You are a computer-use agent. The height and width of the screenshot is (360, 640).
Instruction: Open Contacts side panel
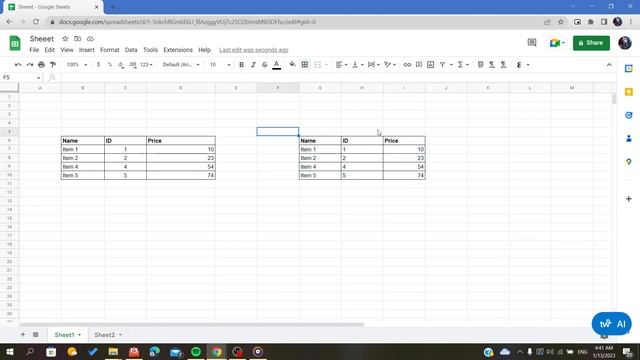(629, 139)
